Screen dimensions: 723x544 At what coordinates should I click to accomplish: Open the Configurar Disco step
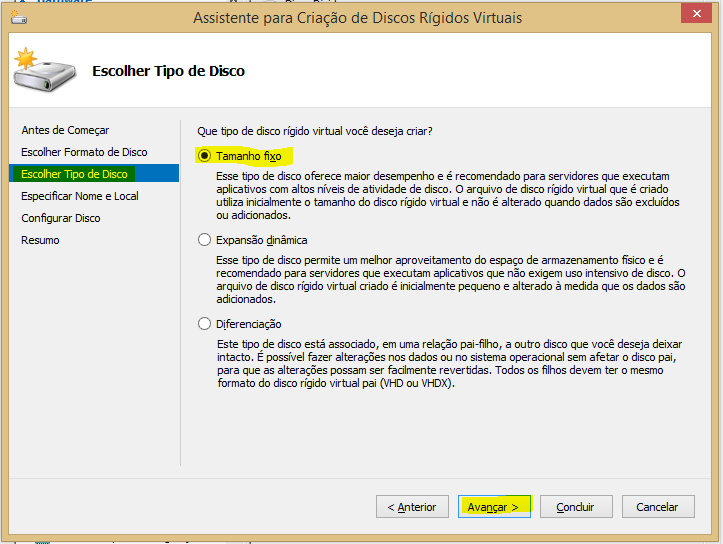click(x=60, y=218)
